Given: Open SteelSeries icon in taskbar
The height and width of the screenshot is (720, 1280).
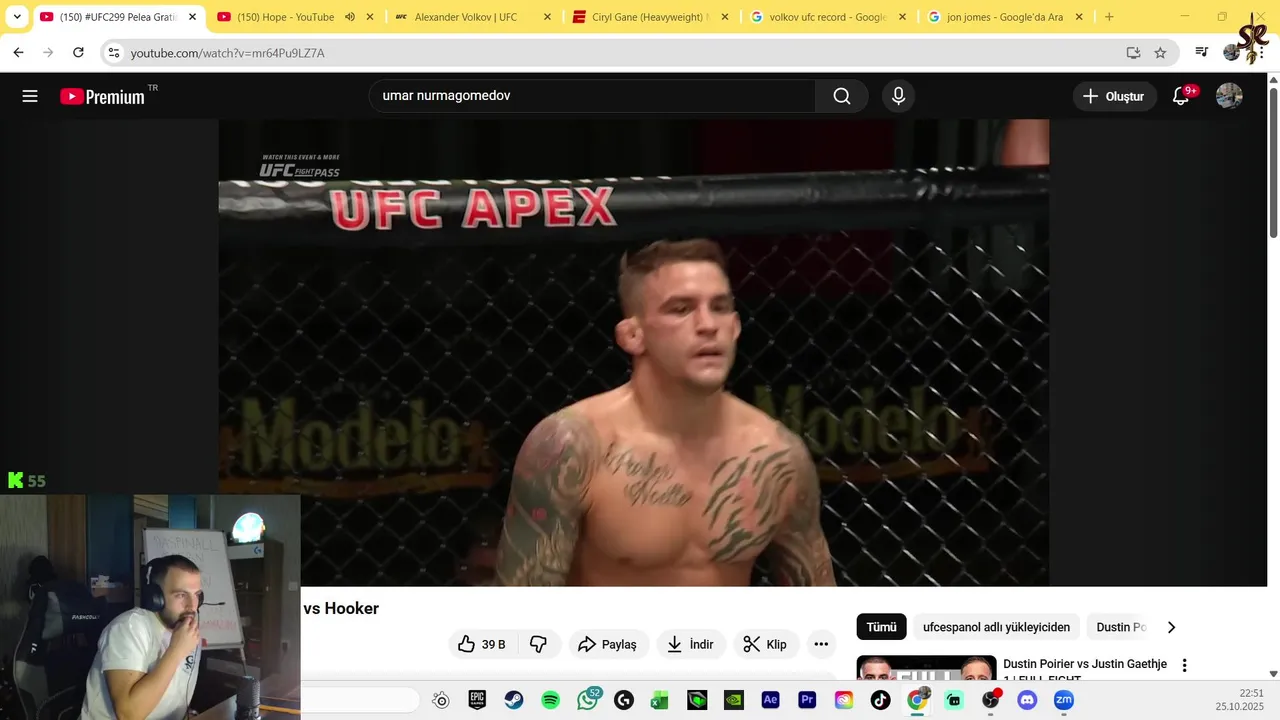Looking at the screenshot, I should (441, 700).
